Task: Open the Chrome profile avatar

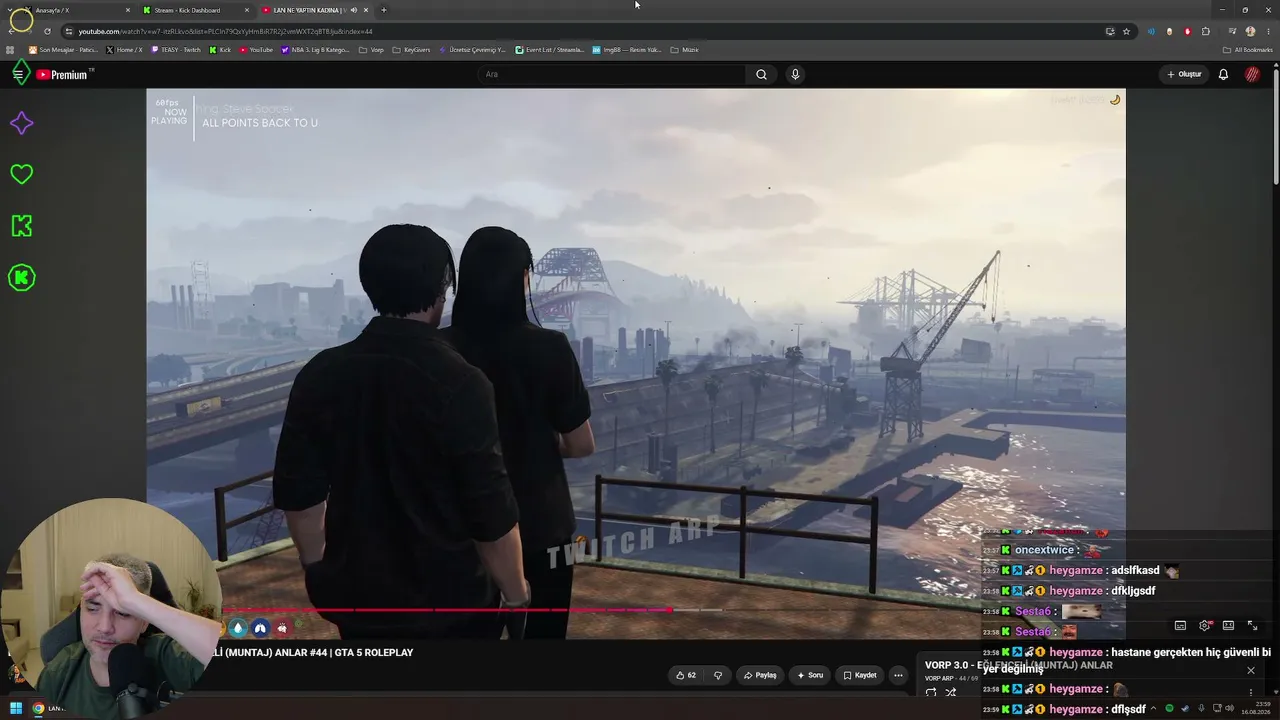Action: 1250,31
